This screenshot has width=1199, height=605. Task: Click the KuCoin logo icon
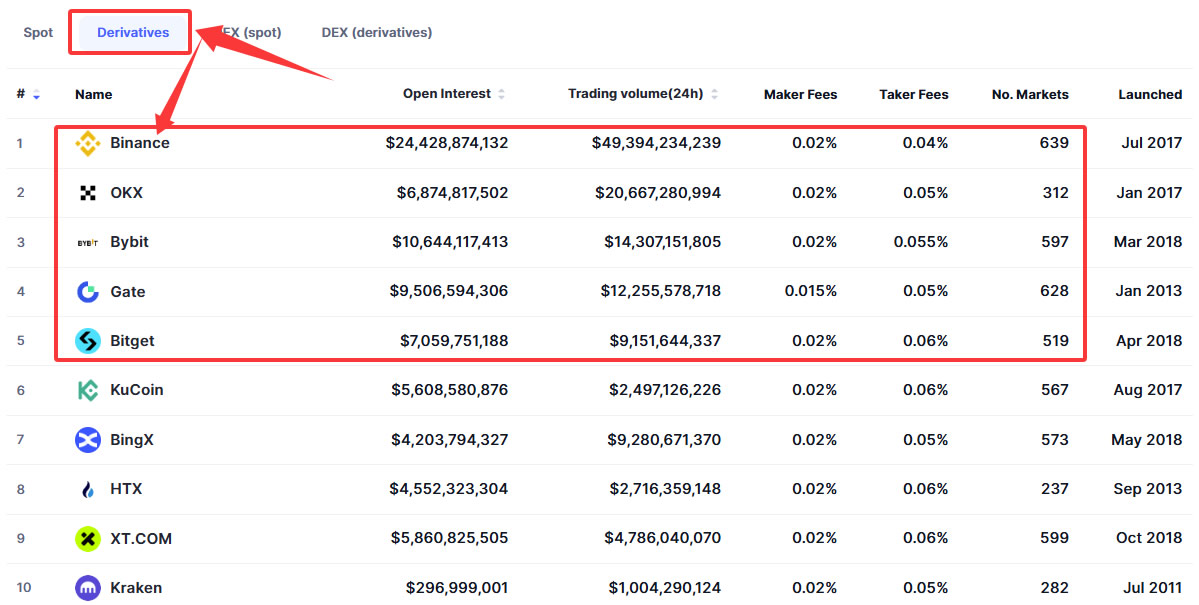pos(88,390)
